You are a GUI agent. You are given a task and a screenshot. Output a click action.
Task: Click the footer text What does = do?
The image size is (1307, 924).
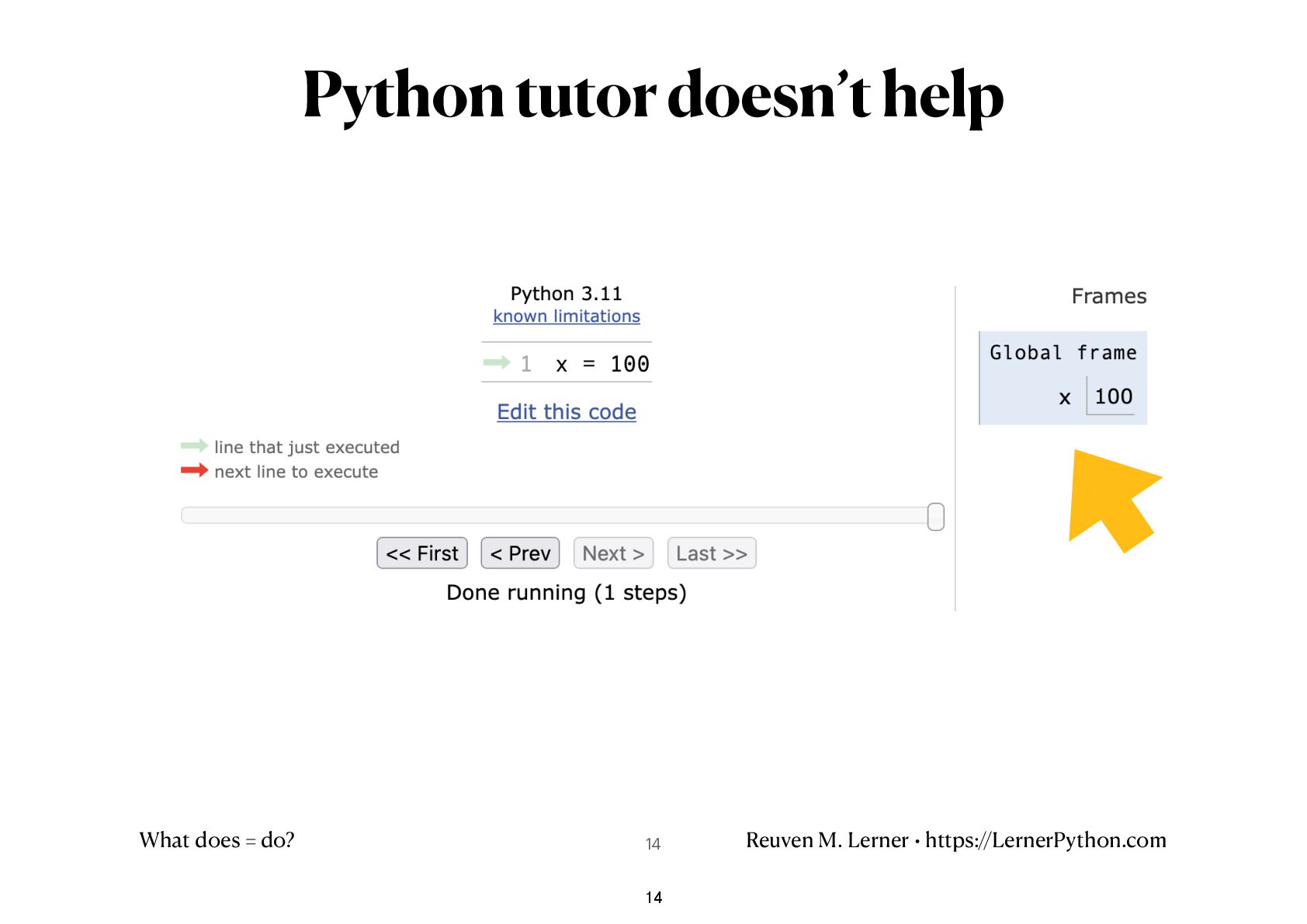click(x=217, y=840)
